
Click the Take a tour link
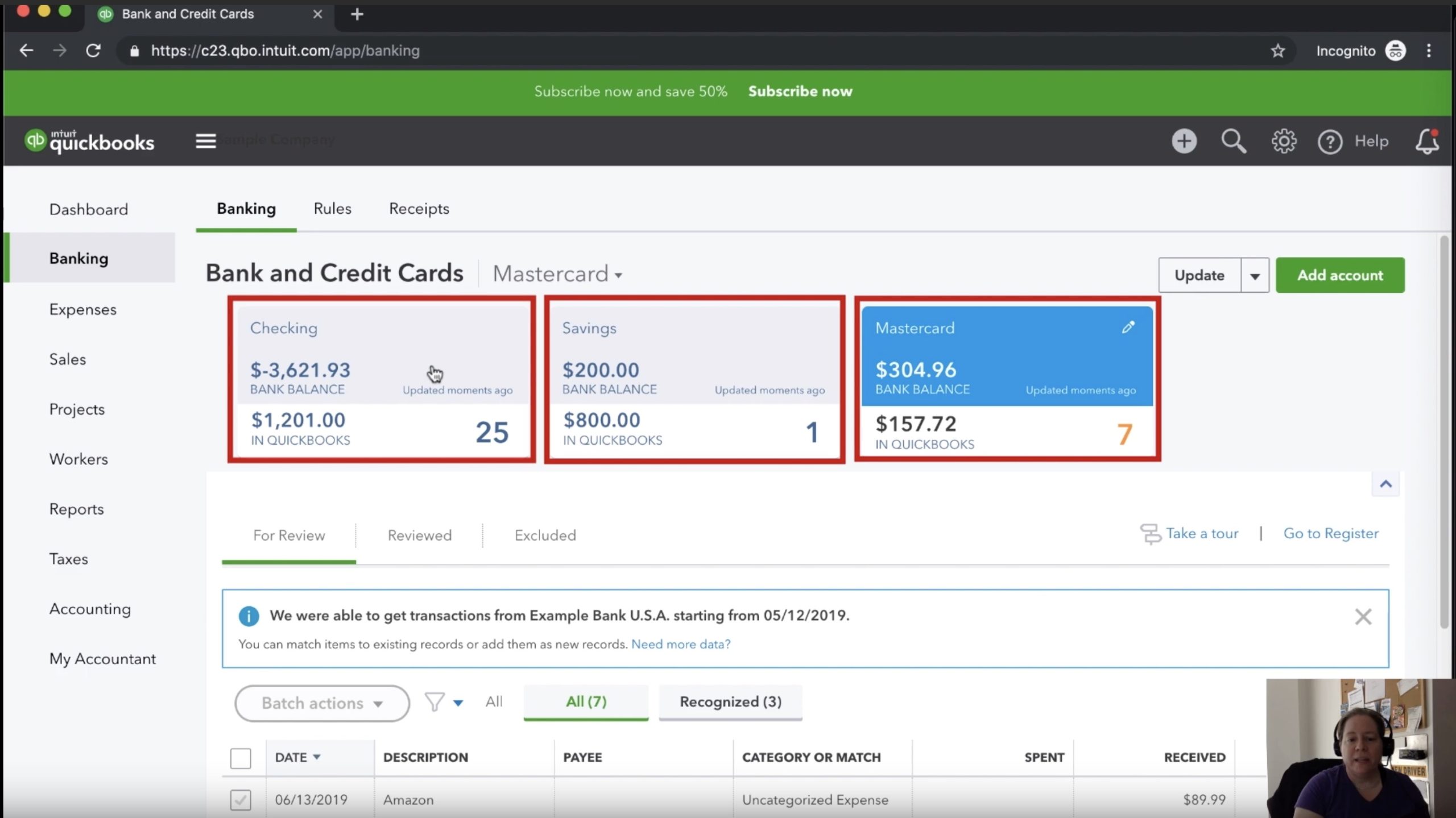[1202, 533]
